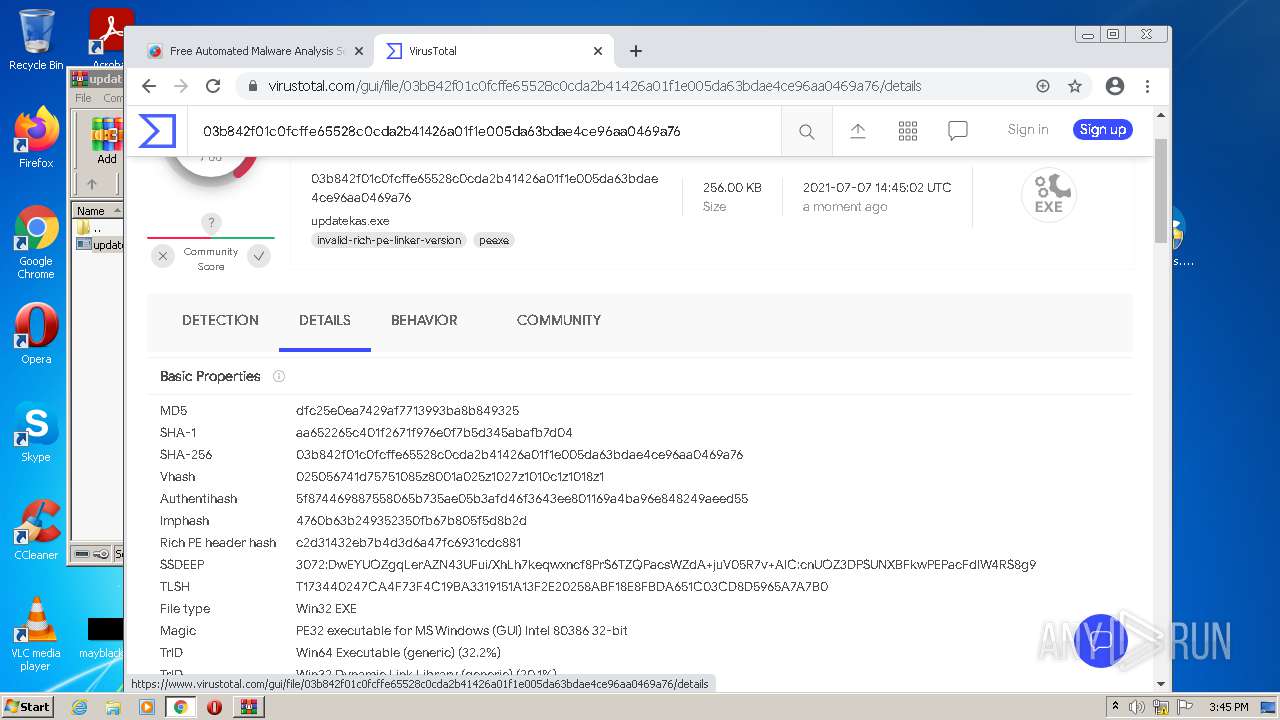Select the SHA-1 hash value
This screenshot has width=1280, height=720.
[434, 433]
